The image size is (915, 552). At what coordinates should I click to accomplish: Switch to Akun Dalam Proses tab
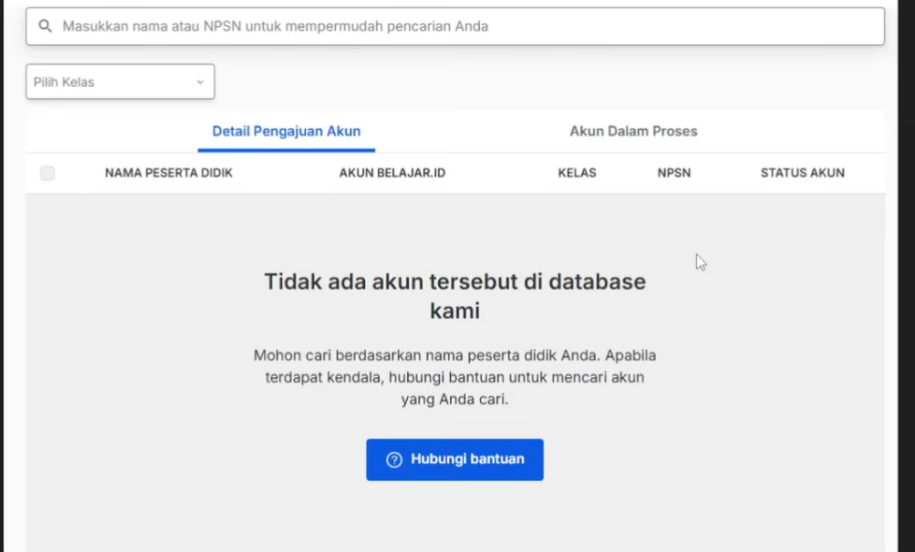633,131
